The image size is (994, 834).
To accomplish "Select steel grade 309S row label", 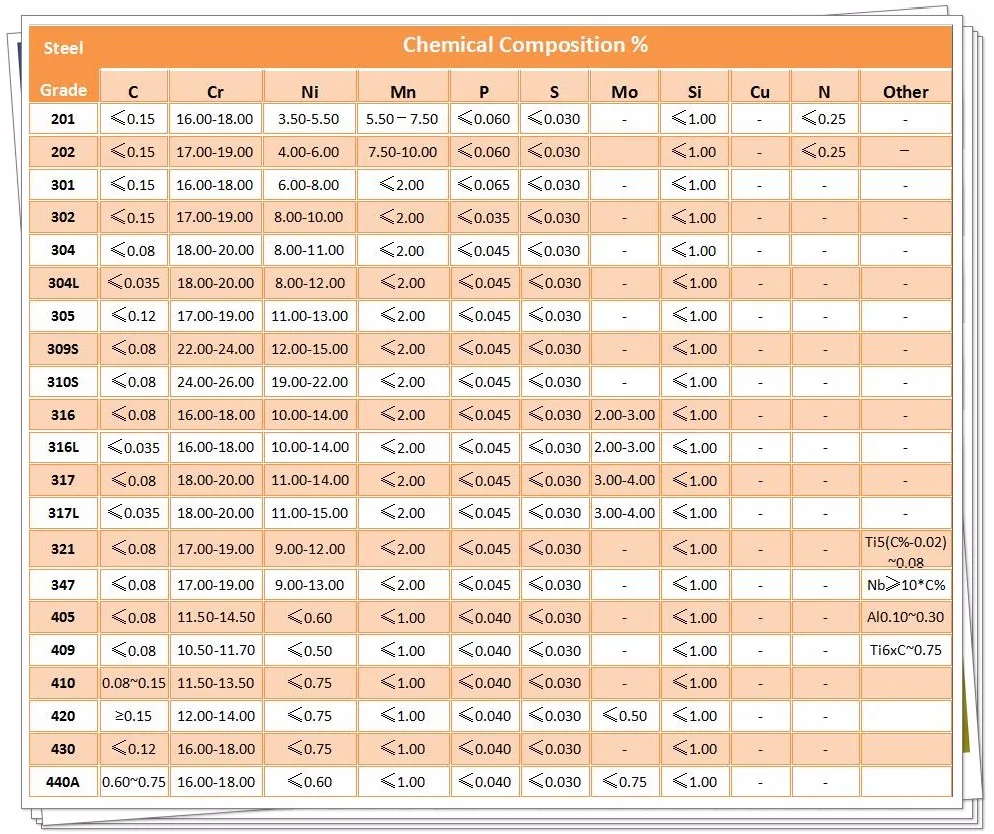I will click(64, 349).
